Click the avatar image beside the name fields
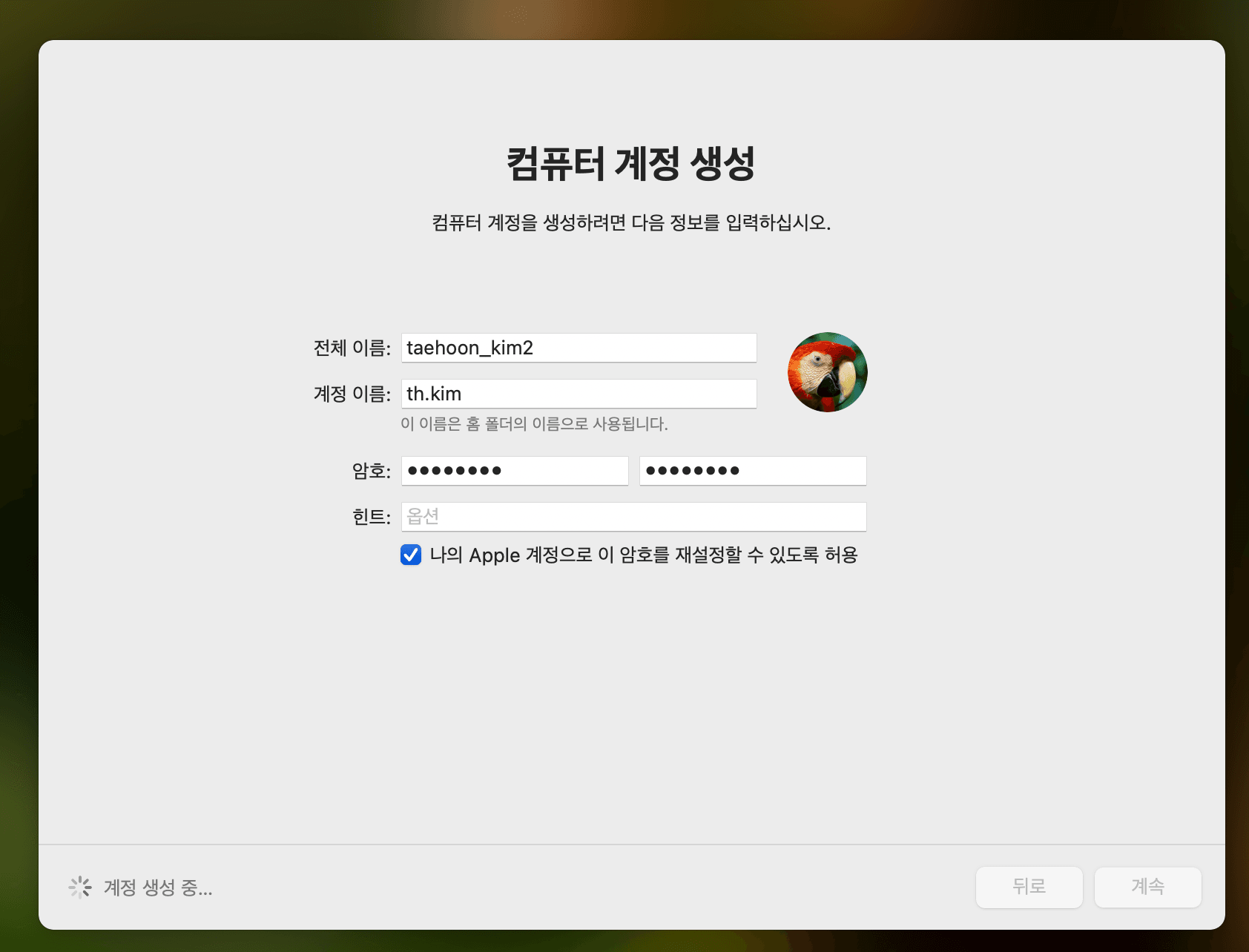This screenshot has height=952, width=1249. coord(826,372)
